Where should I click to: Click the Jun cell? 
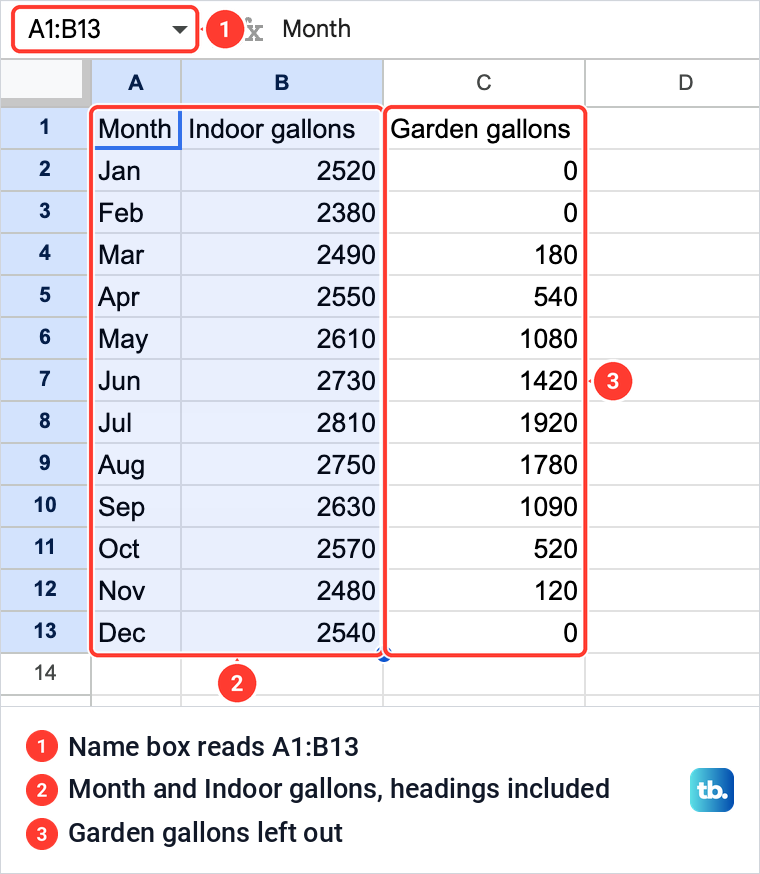click(137, 380)
